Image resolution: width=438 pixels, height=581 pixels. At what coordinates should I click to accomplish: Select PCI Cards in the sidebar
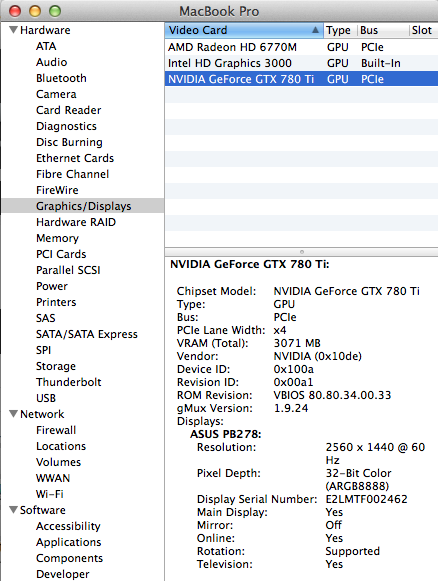point(61,254)
